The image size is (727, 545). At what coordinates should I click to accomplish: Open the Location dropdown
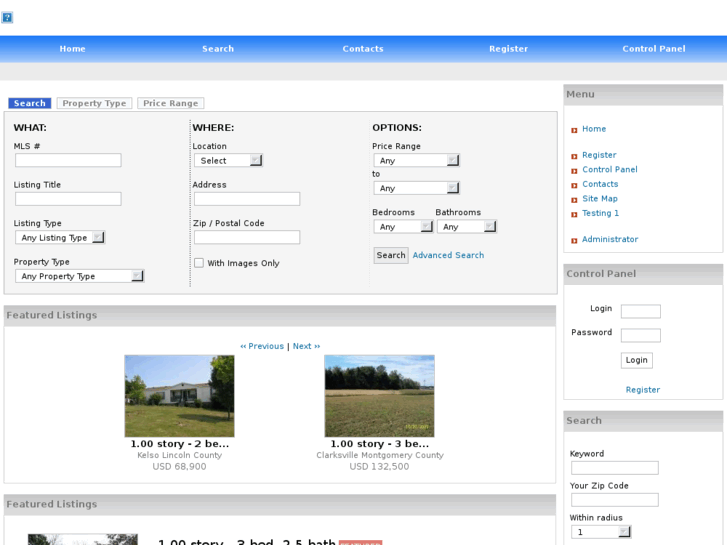click(228, 160)
